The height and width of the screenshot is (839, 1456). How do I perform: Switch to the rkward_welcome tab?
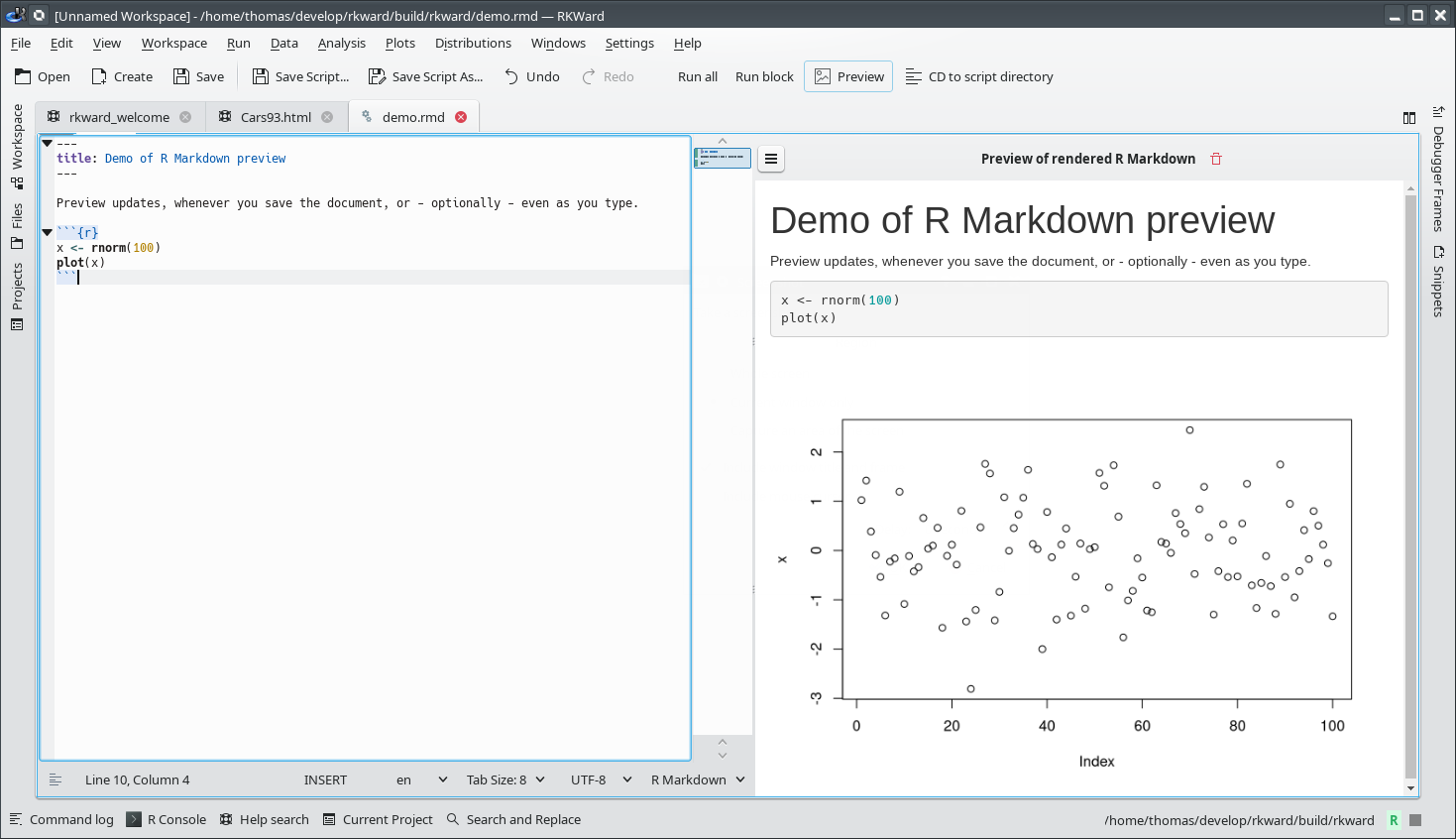tap(119, 117)
